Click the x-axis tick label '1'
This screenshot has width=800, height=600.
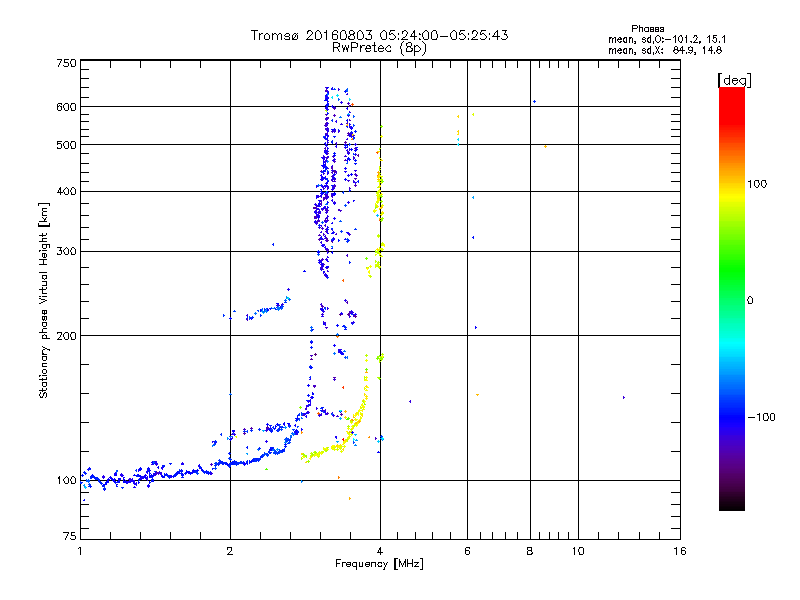pyautogui.click(x=80, y=551)
